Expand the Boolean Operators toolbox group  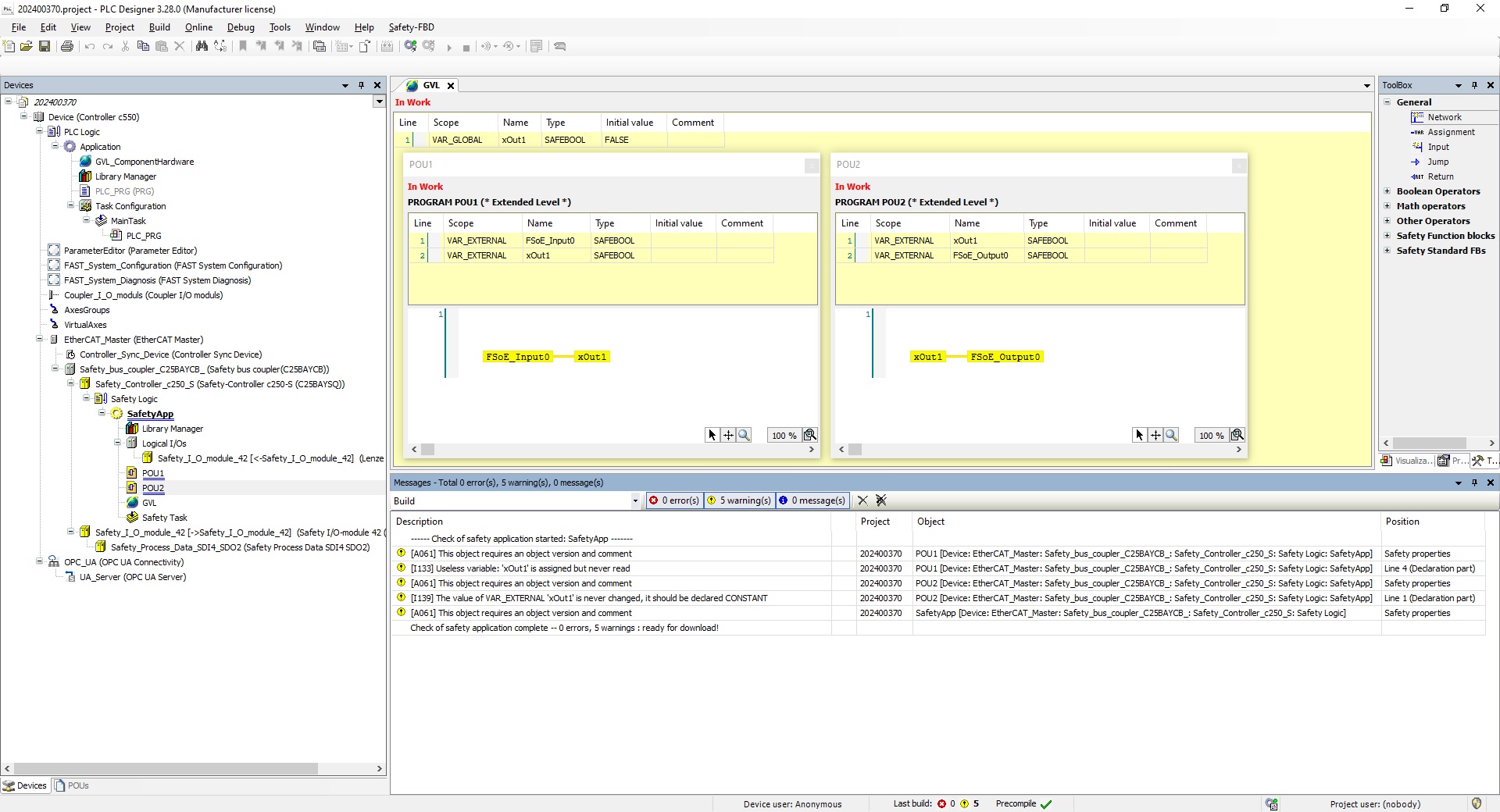click(x=1387, y=191)
